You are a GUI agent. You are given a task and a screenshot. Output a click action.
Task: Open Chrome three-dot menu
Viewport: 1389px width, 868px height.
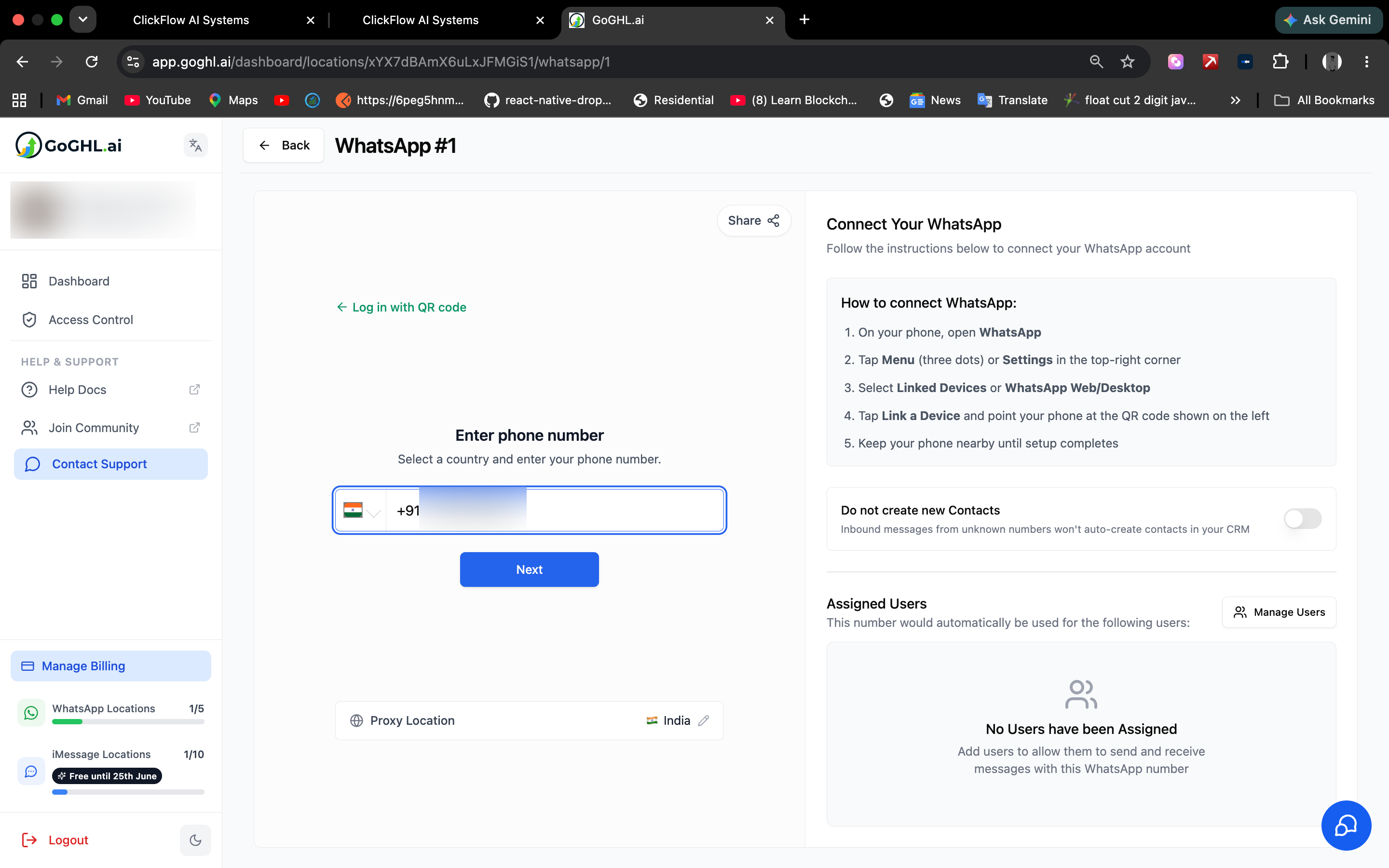pos(1367,61)
